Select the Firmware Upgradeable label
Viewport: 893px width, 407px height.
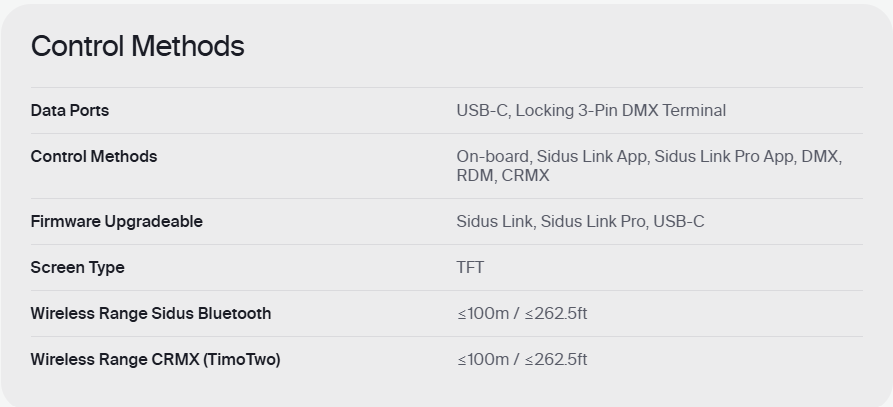pyautogui.click(x=117, y=221)
